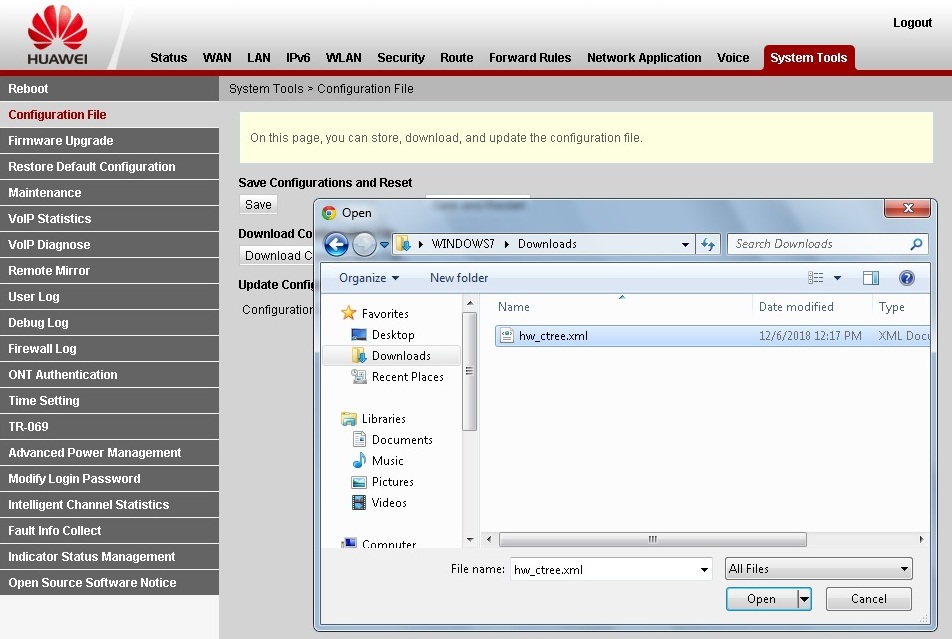
Task: Toggle the preview pane icon
Action: pos(870,278)
